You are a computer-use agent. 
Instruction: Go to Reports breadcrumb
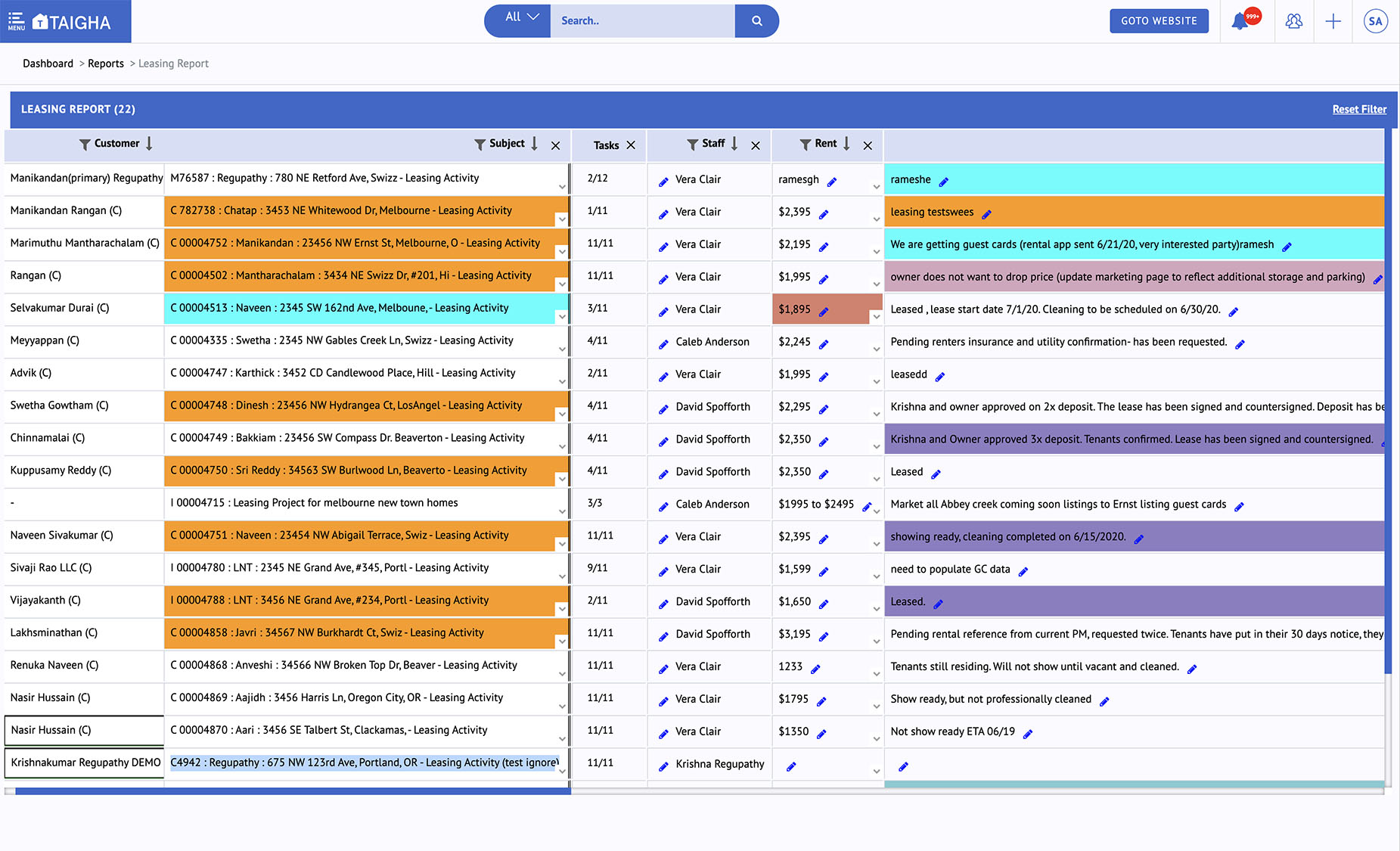point(106,64)
